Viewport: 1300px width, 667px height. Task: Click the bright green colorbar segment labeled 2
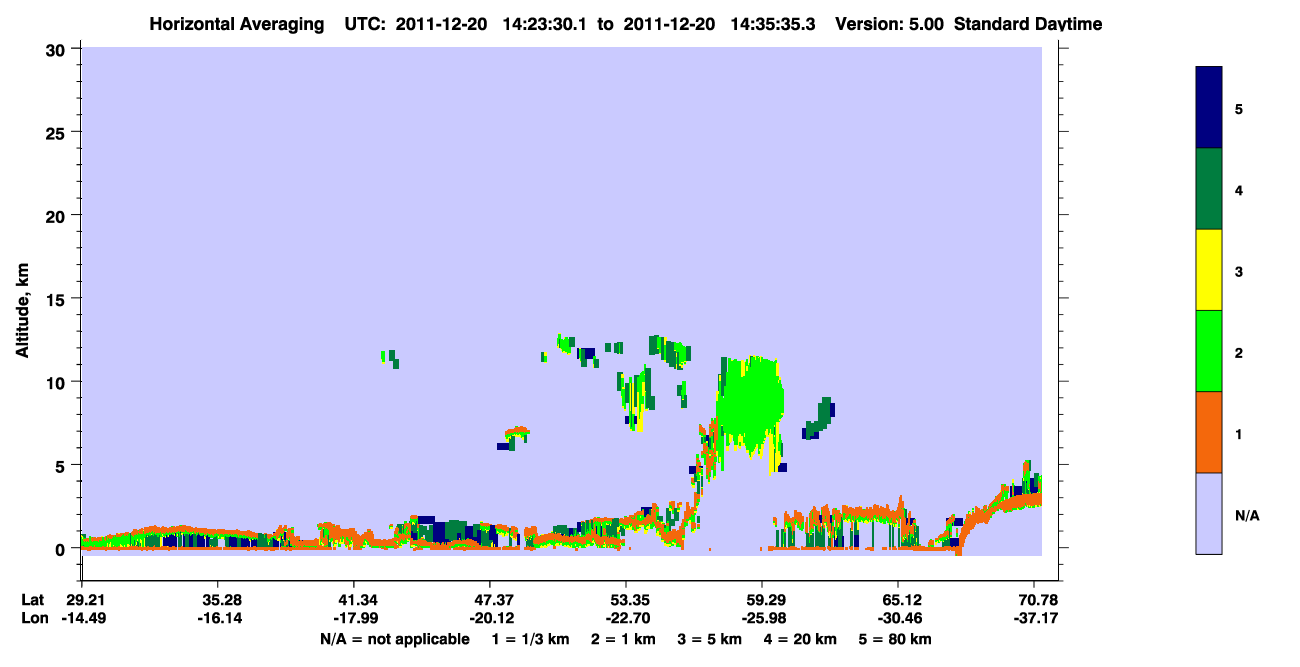(1209, 351)
